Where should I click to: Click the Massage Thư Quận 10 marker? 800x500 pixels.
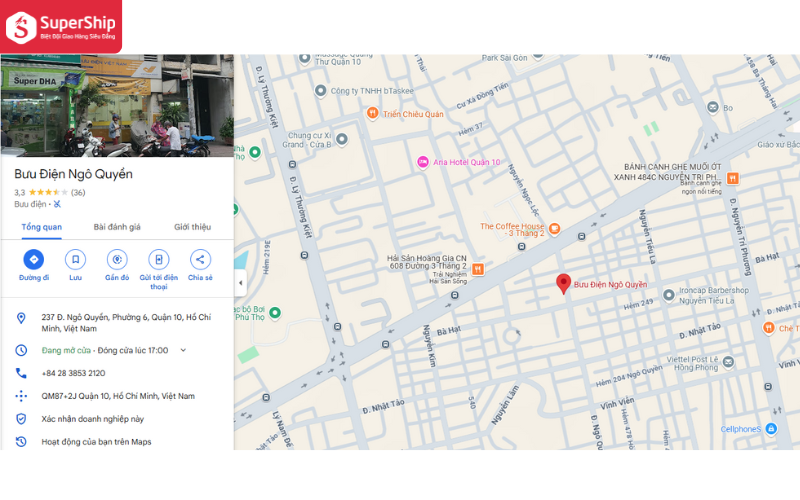pos(305,58)
